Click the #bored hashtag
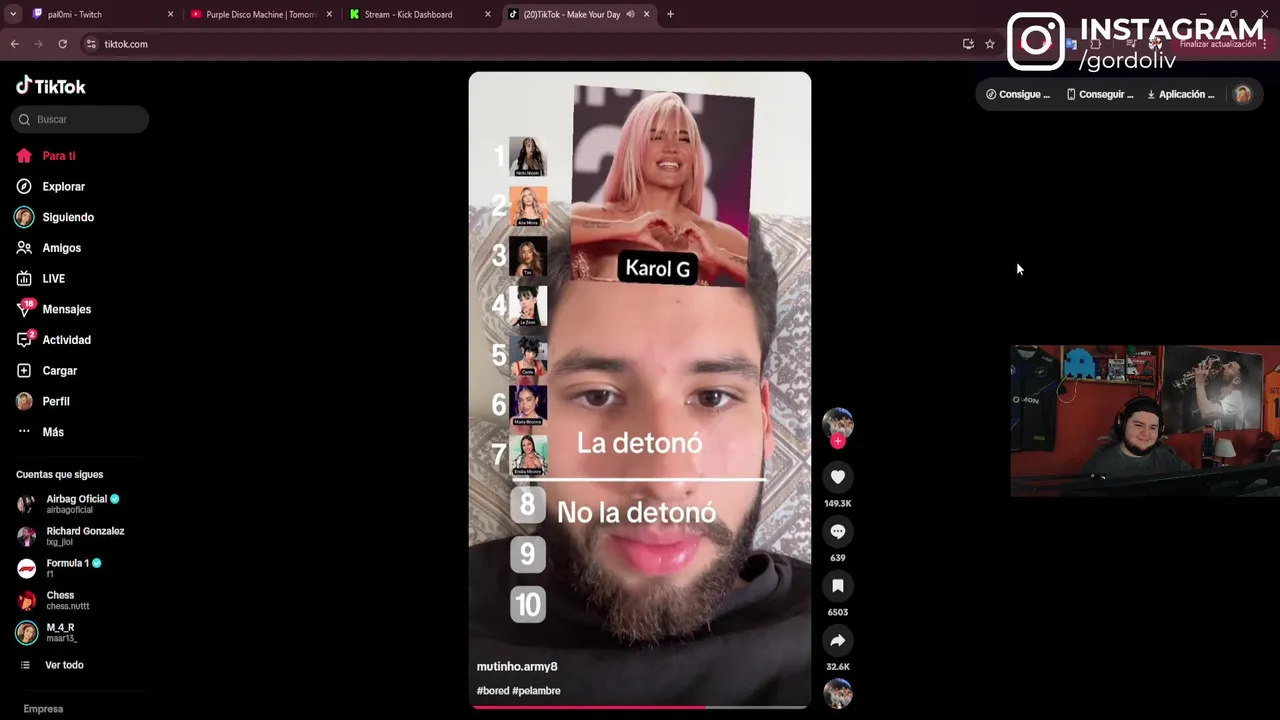 click(x=492, y=691)
